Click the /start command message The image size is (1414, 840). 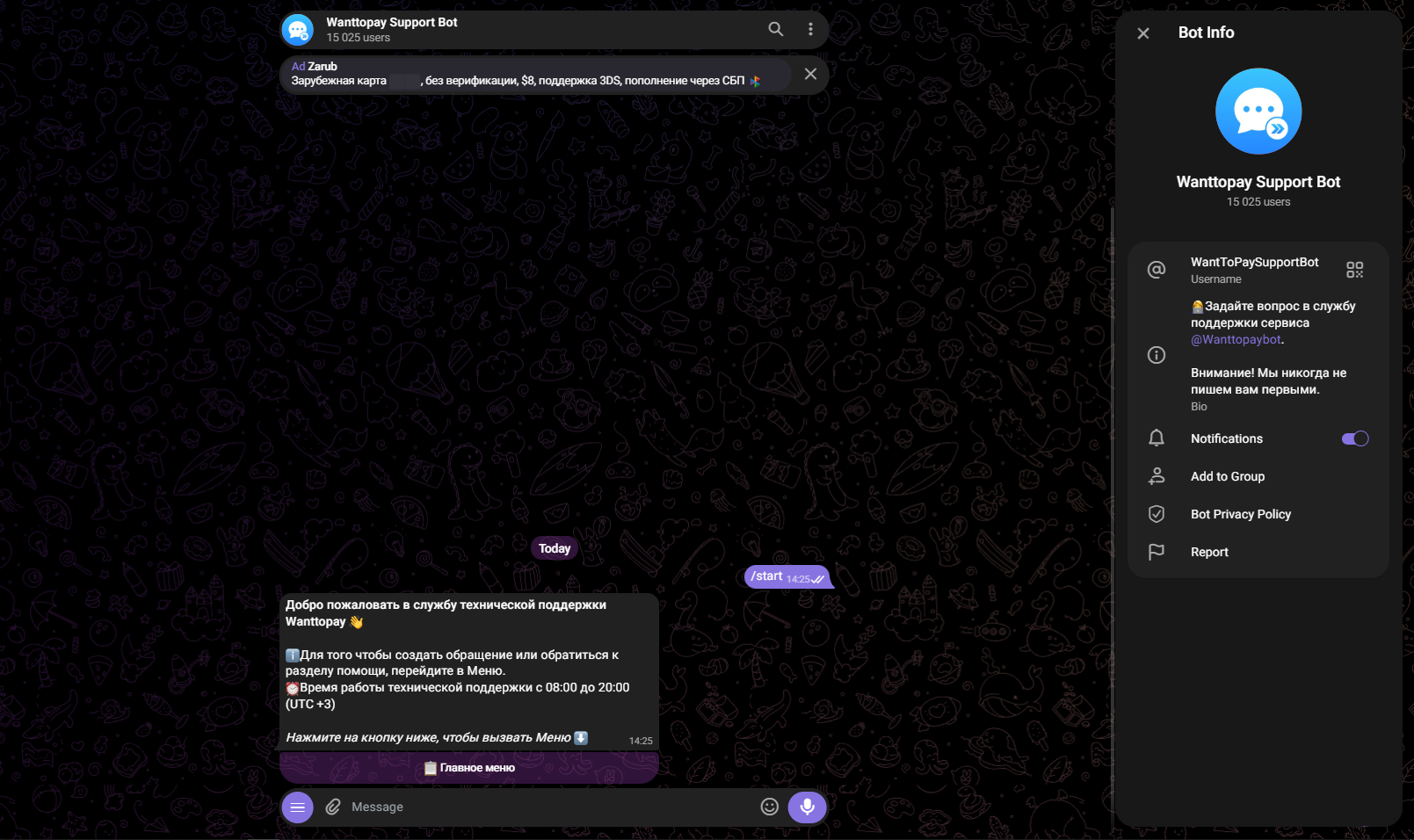pyautogui.click(x=787, y=576)
